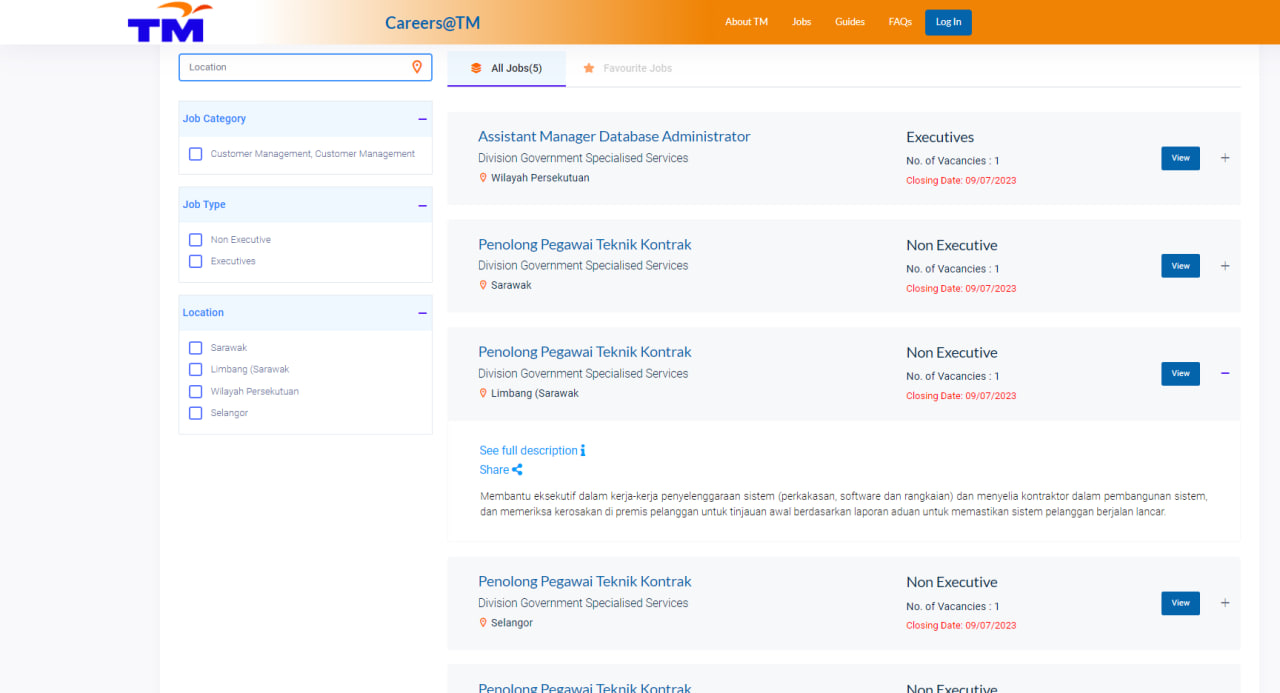Expand the Assistant Manager Database Administrator job details

[1225, 158]
